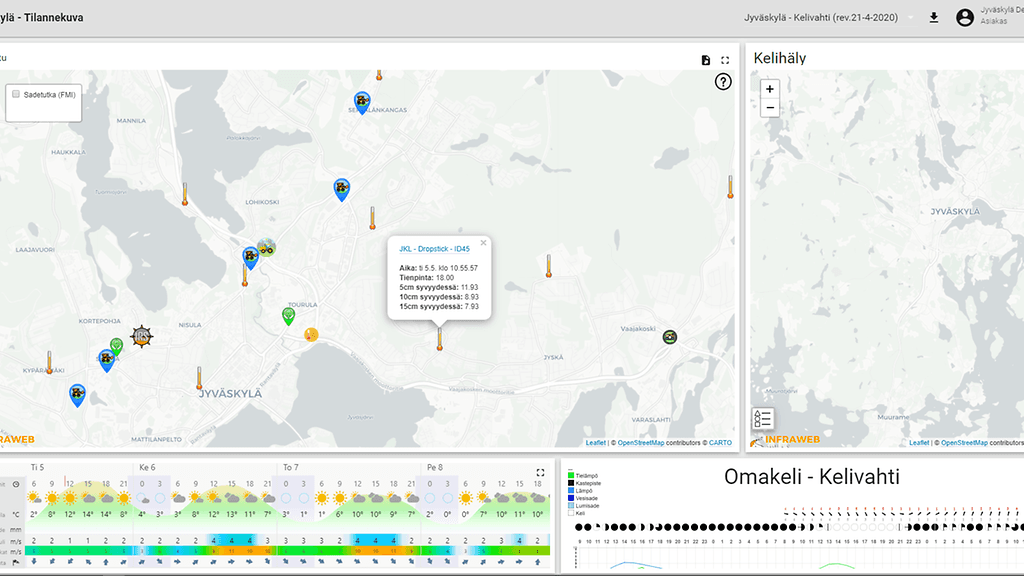Open the Kelihäly map legend list icon
This screenshot has width=1024, height=576.
[x=762, y=419]
